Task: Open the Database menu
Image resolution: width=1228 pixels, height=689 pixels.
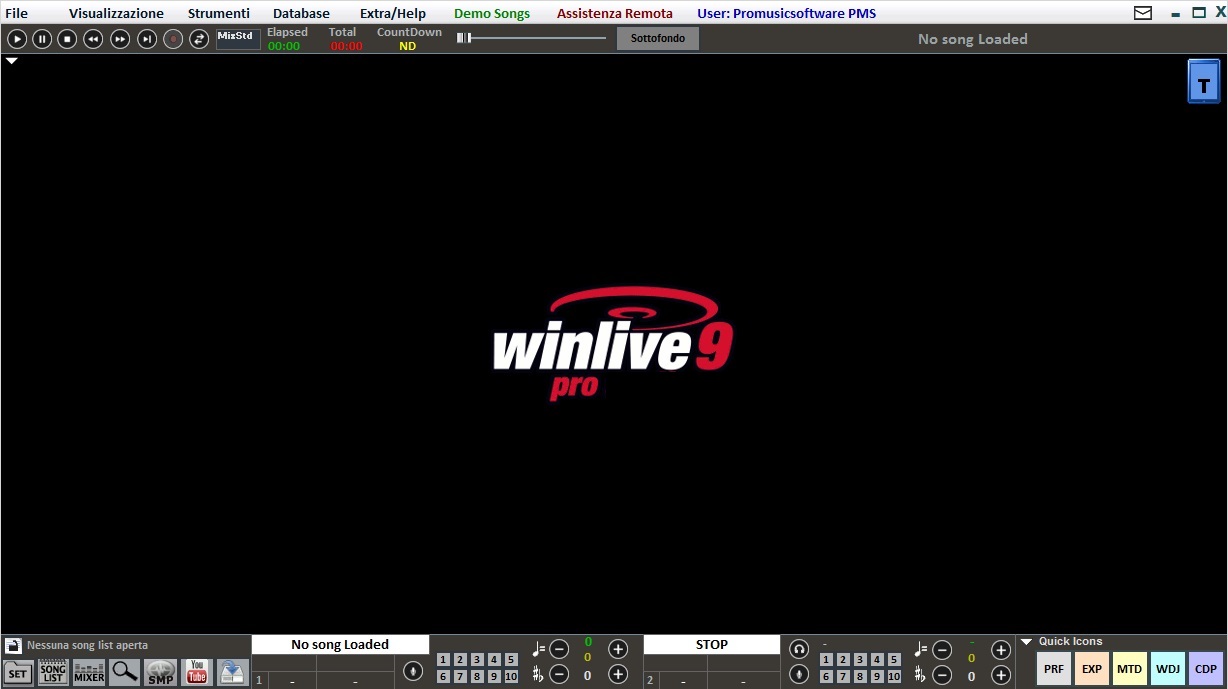Action: pyautogui.click(x=301, y=13)
